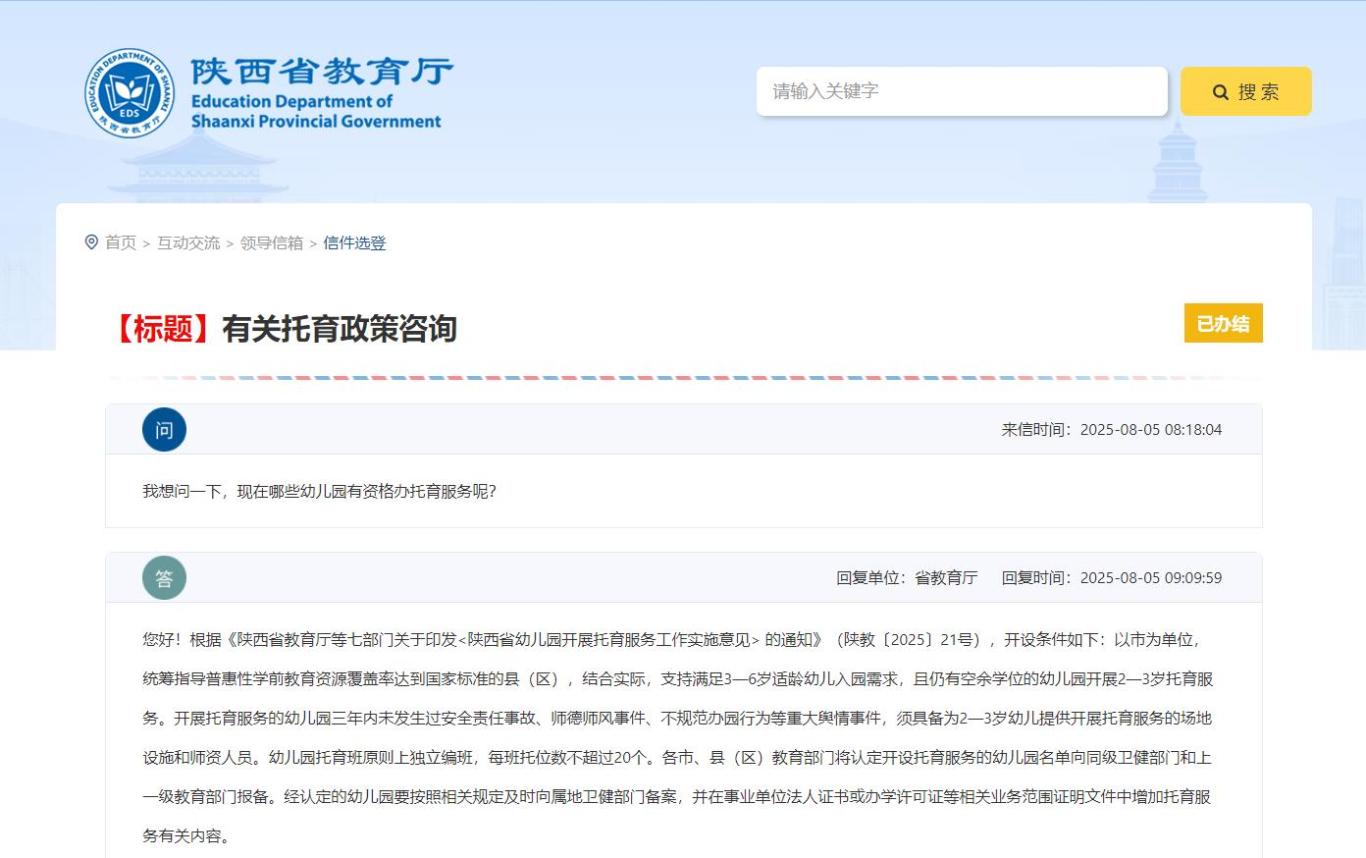Click the English name Education Department of Shaanxi
The width and height of the screenshot is (1366, 858).
[316, 111]
